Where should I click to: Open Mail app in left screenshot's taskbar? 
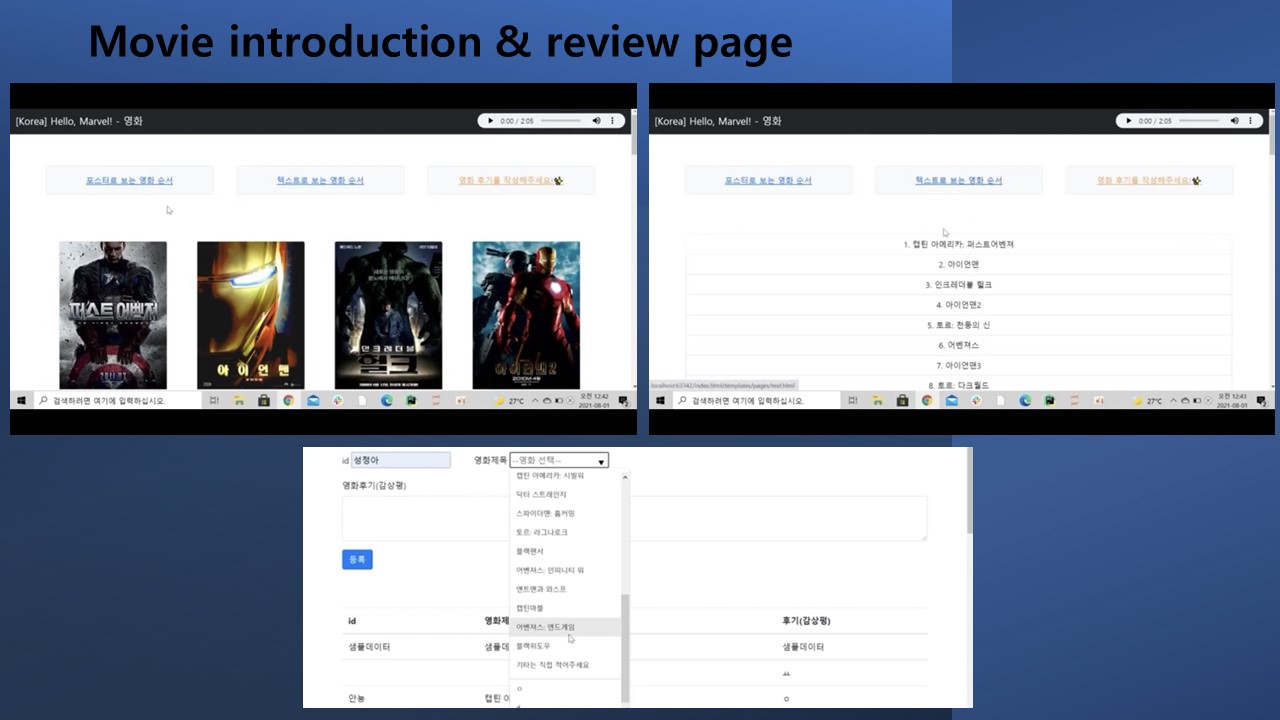click(x=313, y=400)
